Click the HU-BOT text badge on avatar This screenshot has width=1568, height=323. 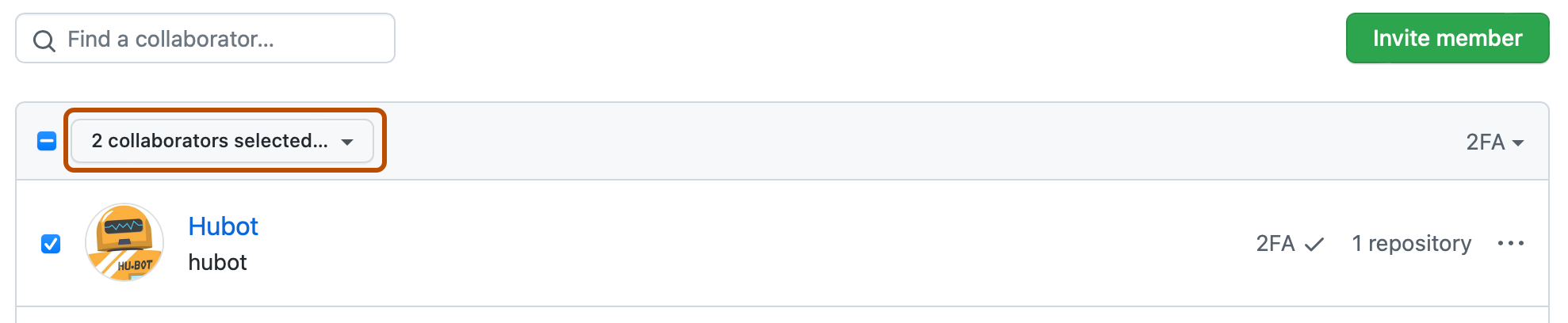135,265
